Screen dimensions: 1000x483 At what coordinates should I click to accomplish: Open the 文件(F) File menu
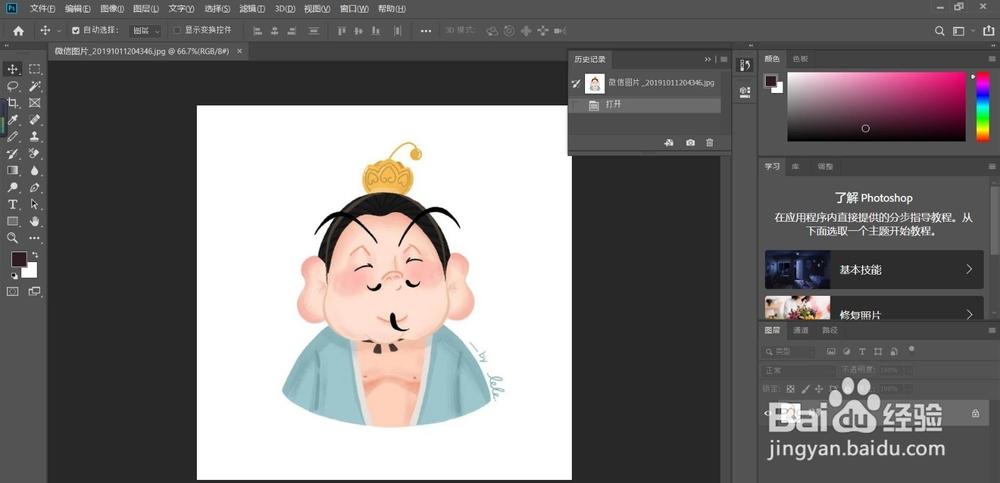(x=42, y=9)
